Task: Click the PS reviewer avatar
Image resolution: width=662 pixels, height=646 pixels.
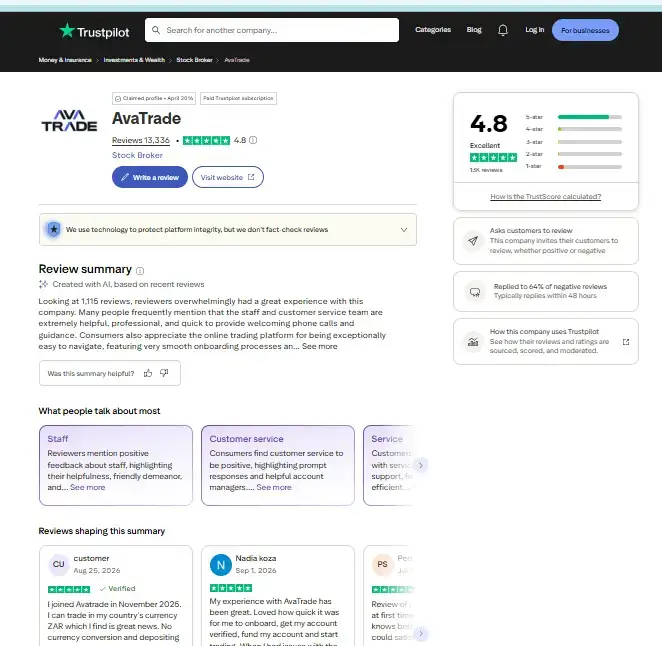Action: click(383, 565)
